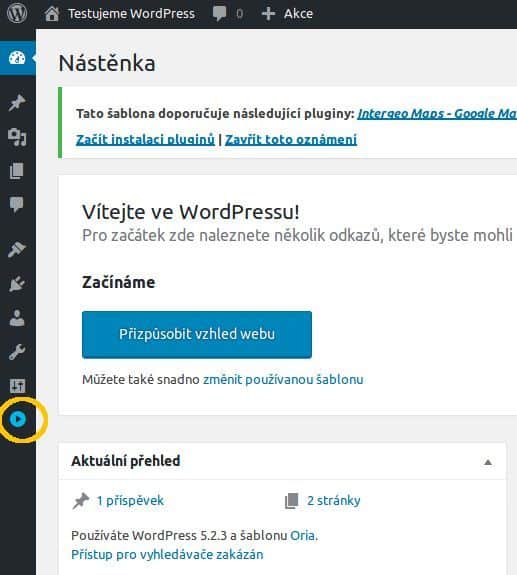The height and width of the screenshot is (575, 517).
Task: Open Comments via the speech bubble sidebar icon
Action: (17, 204)
